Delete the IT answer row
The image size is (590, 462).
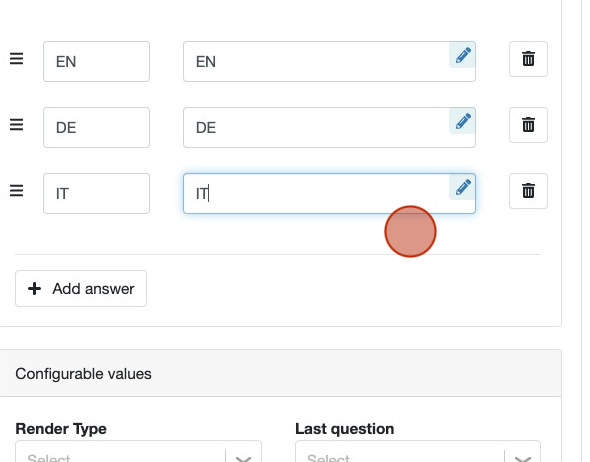pyautogui.click(x=528, y=191)
